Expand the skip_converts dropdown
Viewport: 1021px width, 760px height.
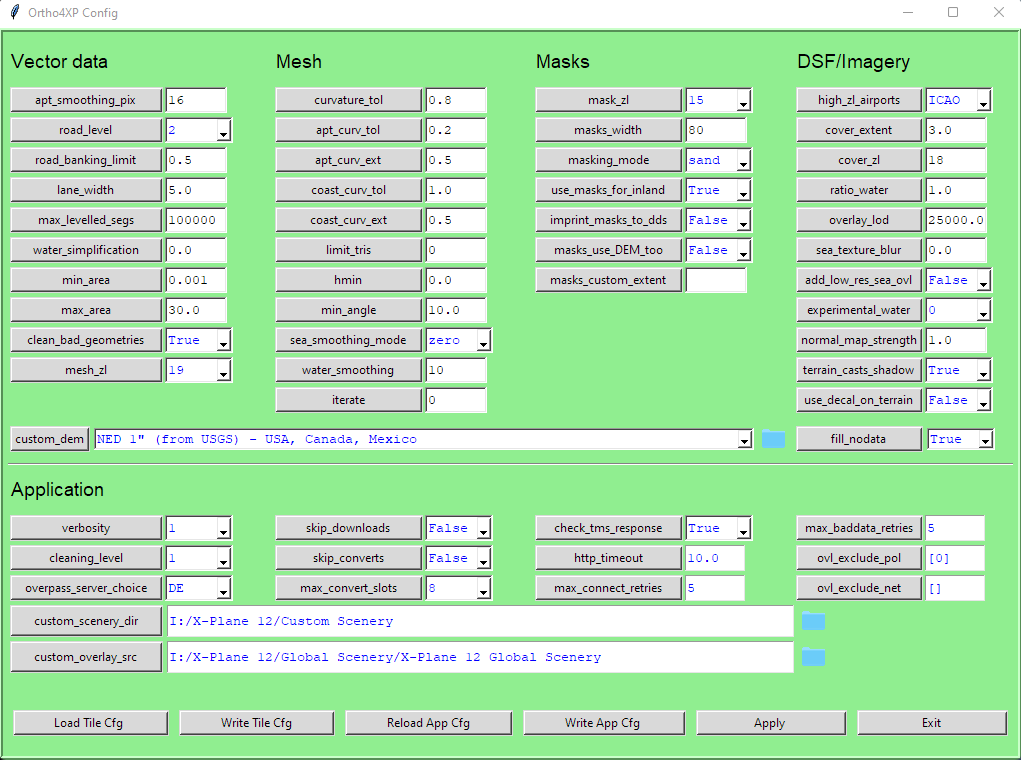coord(483,558)
